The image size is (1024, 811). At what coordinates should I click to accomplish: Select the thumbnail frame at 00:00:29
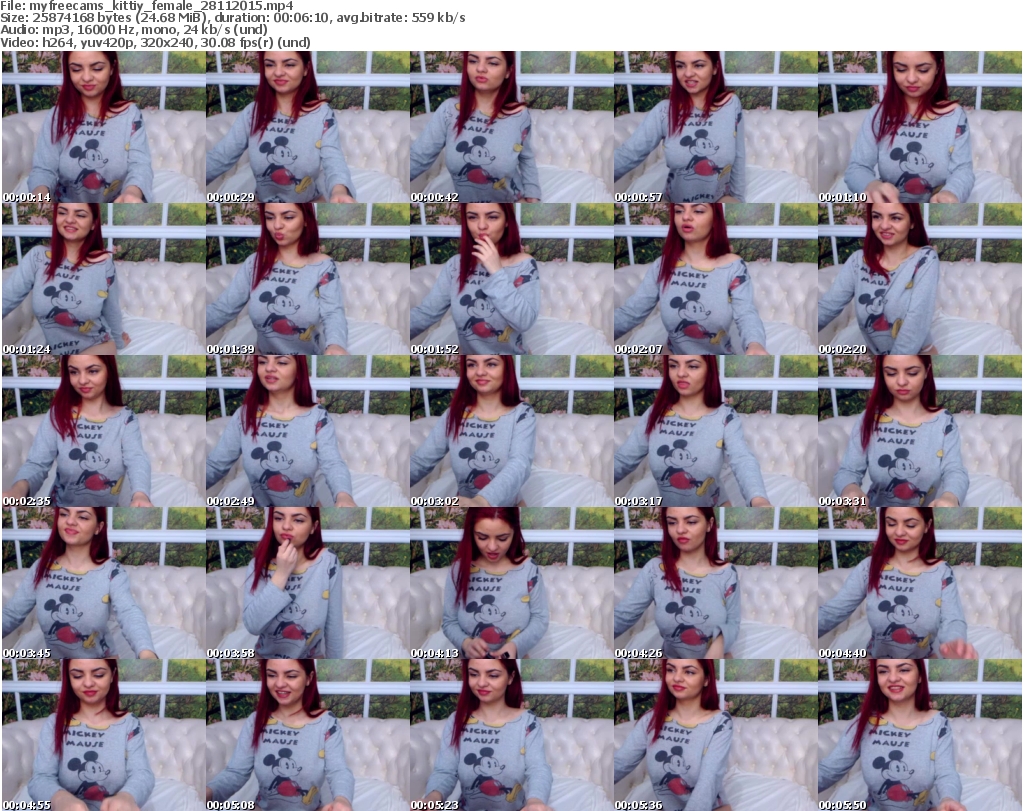308,127
